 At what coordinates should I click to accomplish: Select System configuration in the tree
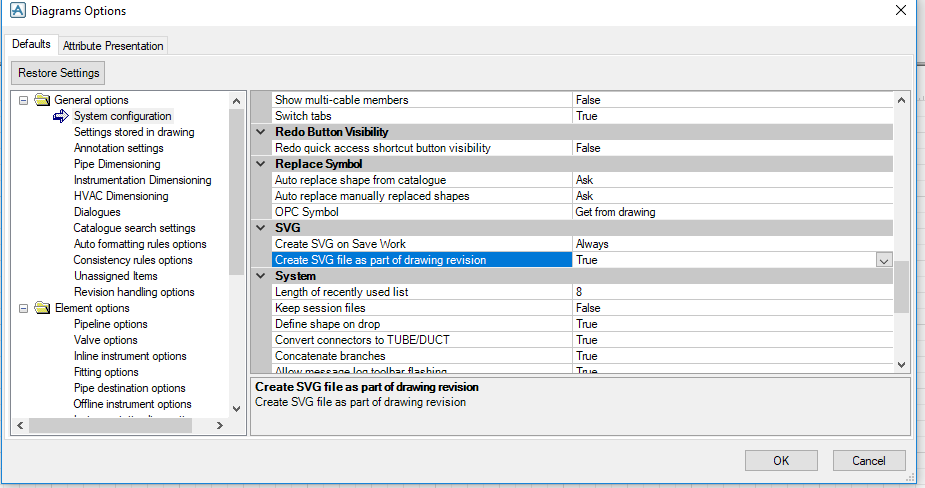coord(123,116)
